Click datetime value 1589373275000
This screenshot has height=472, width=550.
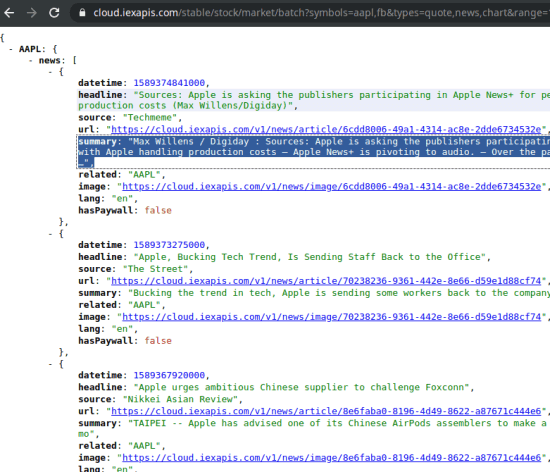[169, 245]
